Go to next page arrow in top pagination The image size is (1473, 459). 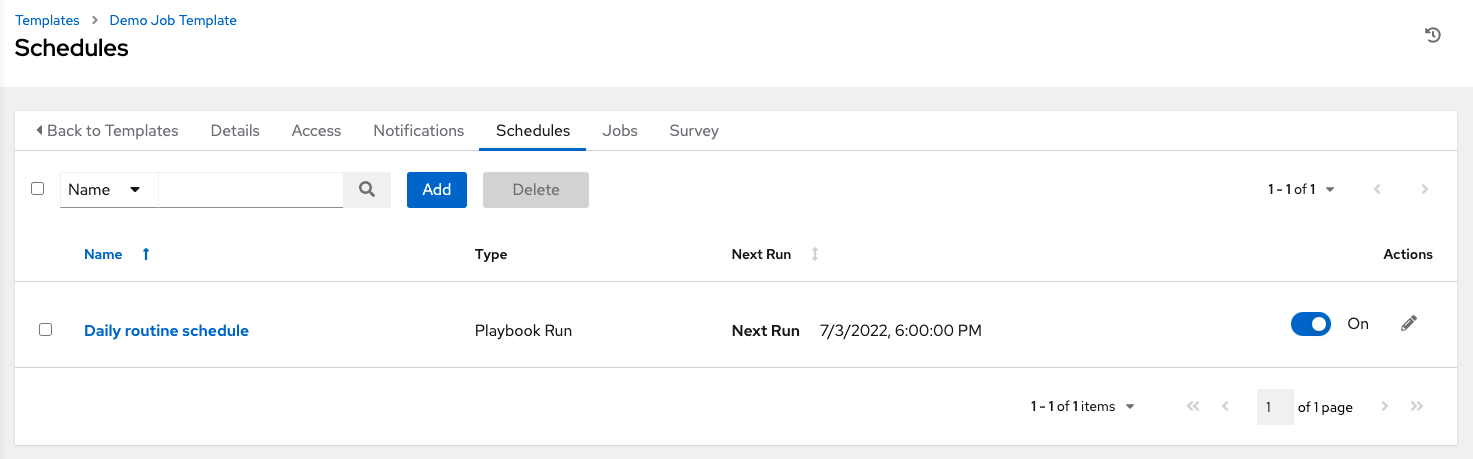[1425, 189]
